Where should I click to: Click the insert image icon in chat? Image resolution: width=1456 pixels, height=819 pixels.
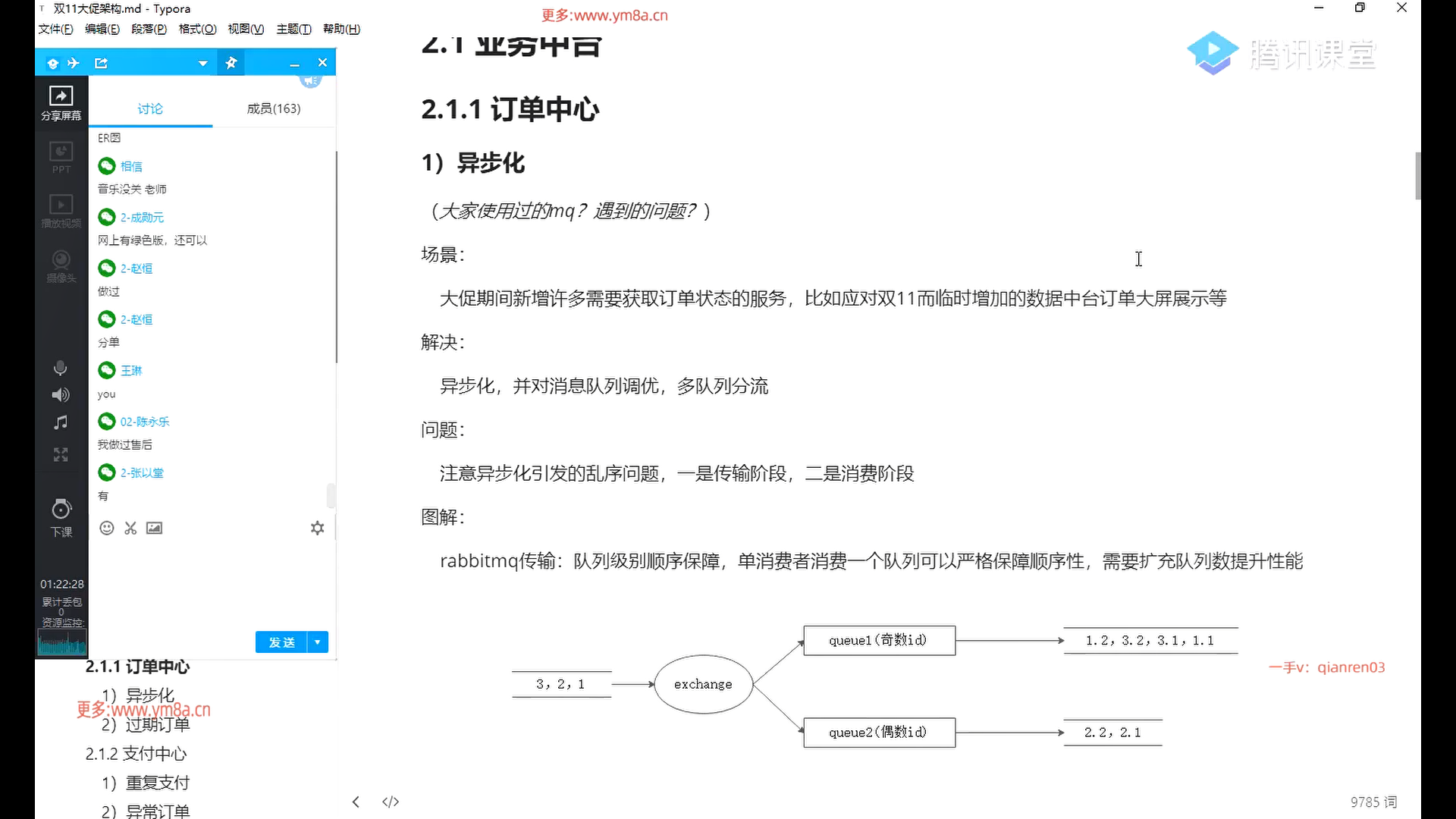coord(154,528)
